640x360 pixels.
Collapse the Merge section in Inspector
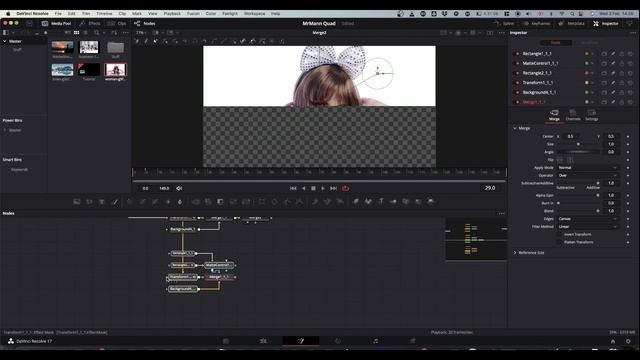(x=515, y=129)
